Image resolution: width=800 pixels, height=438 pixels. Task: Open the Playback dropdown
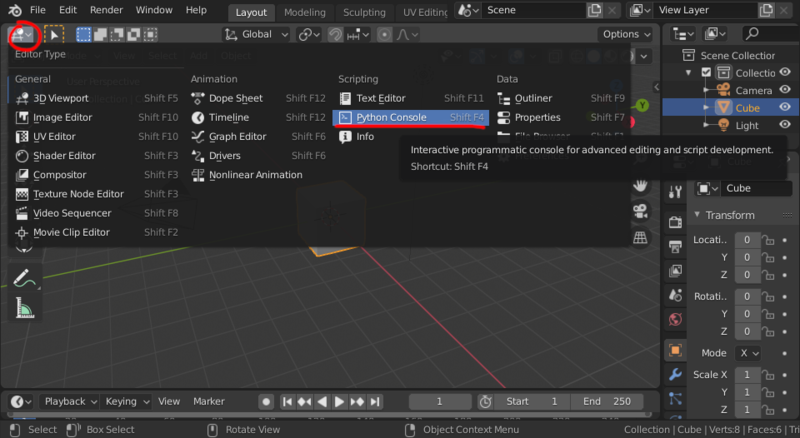point(70,402)
